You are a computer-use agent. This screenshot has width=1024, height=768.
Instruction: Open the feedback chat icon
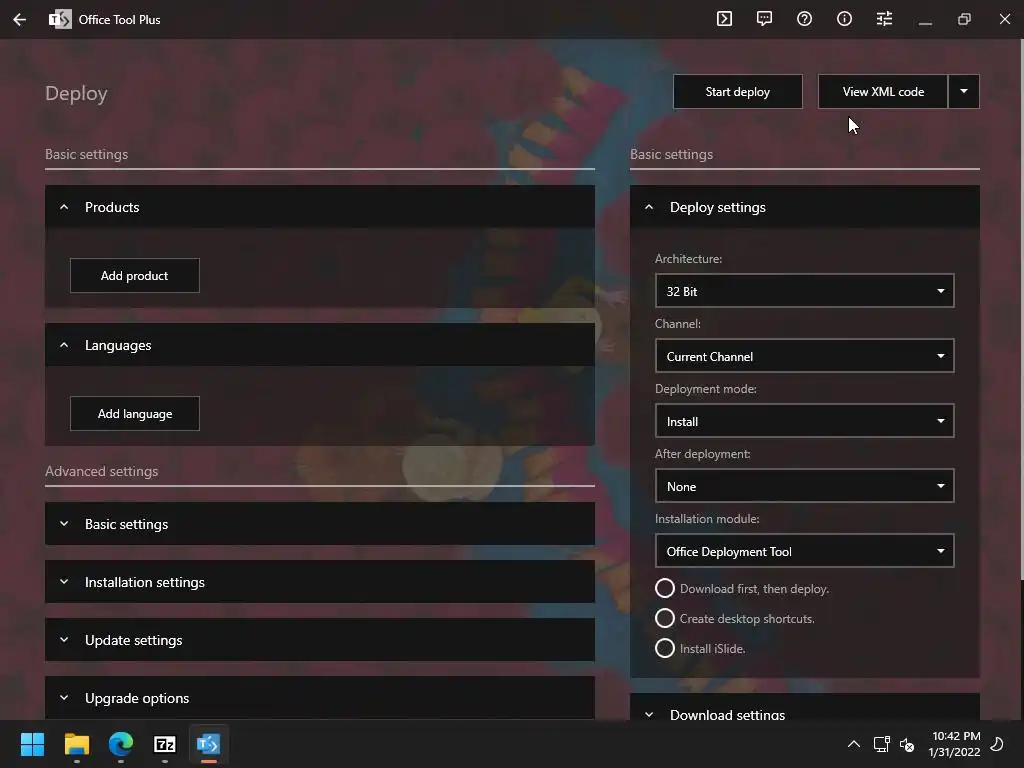point(764,19)
